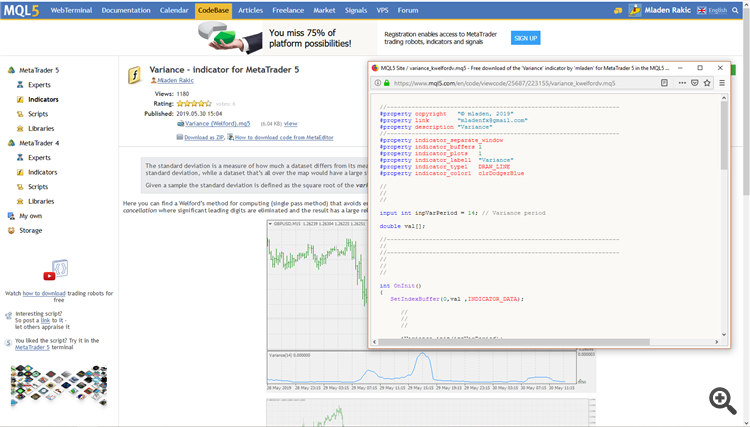
Task: Click the URL field in the popup window
Action: [524, 83]
